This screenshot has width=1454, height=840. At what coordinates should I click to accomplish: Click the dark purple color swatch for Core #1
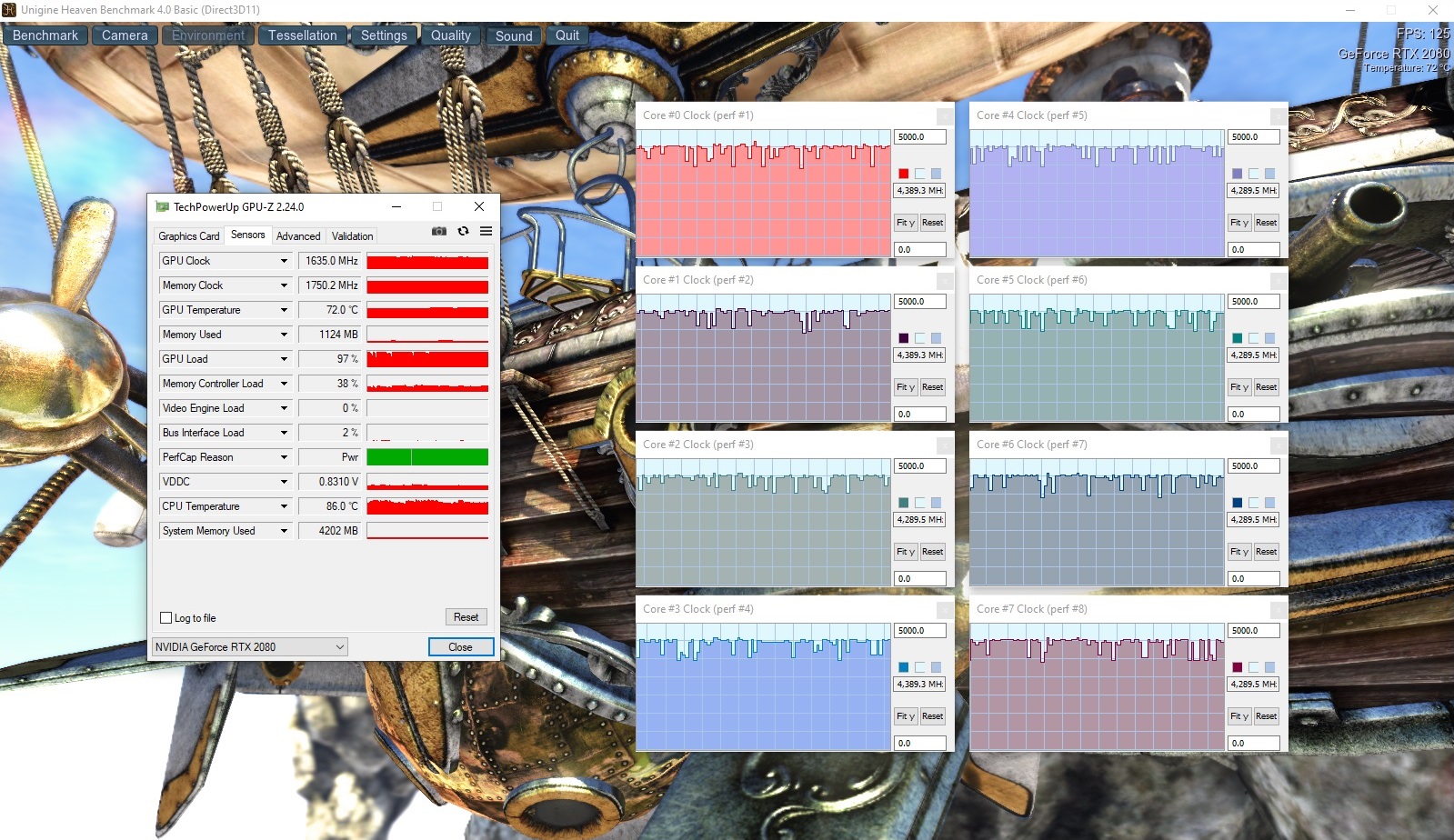904,338
